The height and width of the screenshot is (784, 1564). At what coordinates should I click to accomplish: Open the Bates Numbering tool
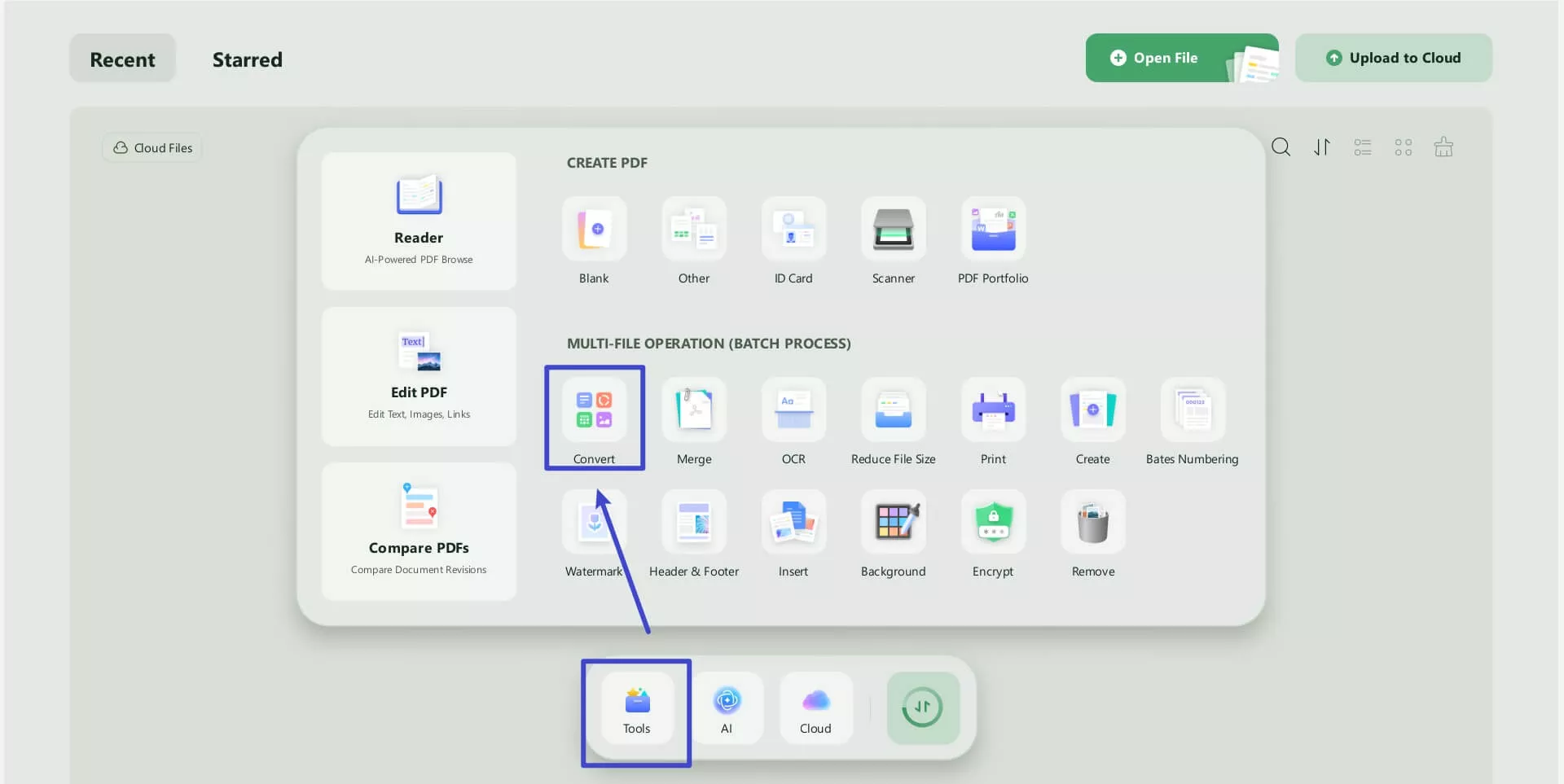(1192, 418)
